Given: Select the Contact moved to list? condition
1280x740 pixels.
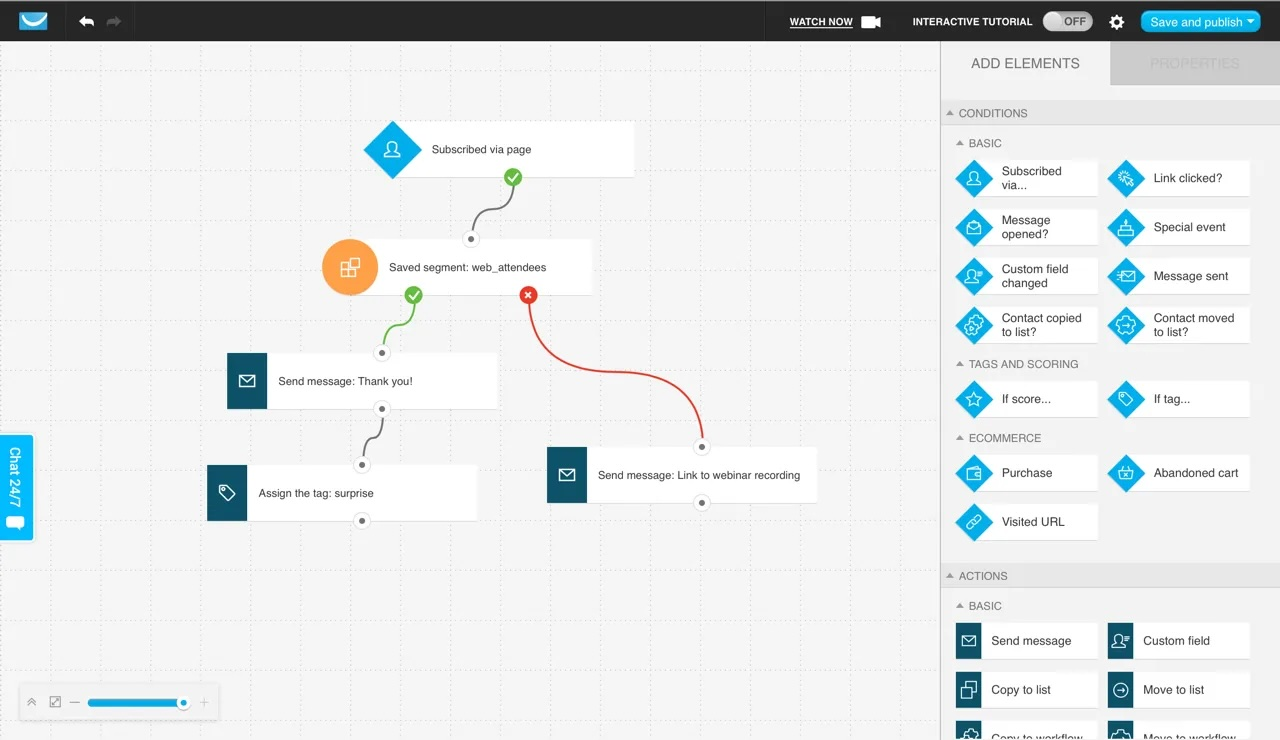Looking at the screenshot, I should click(x=1178, y=325).
